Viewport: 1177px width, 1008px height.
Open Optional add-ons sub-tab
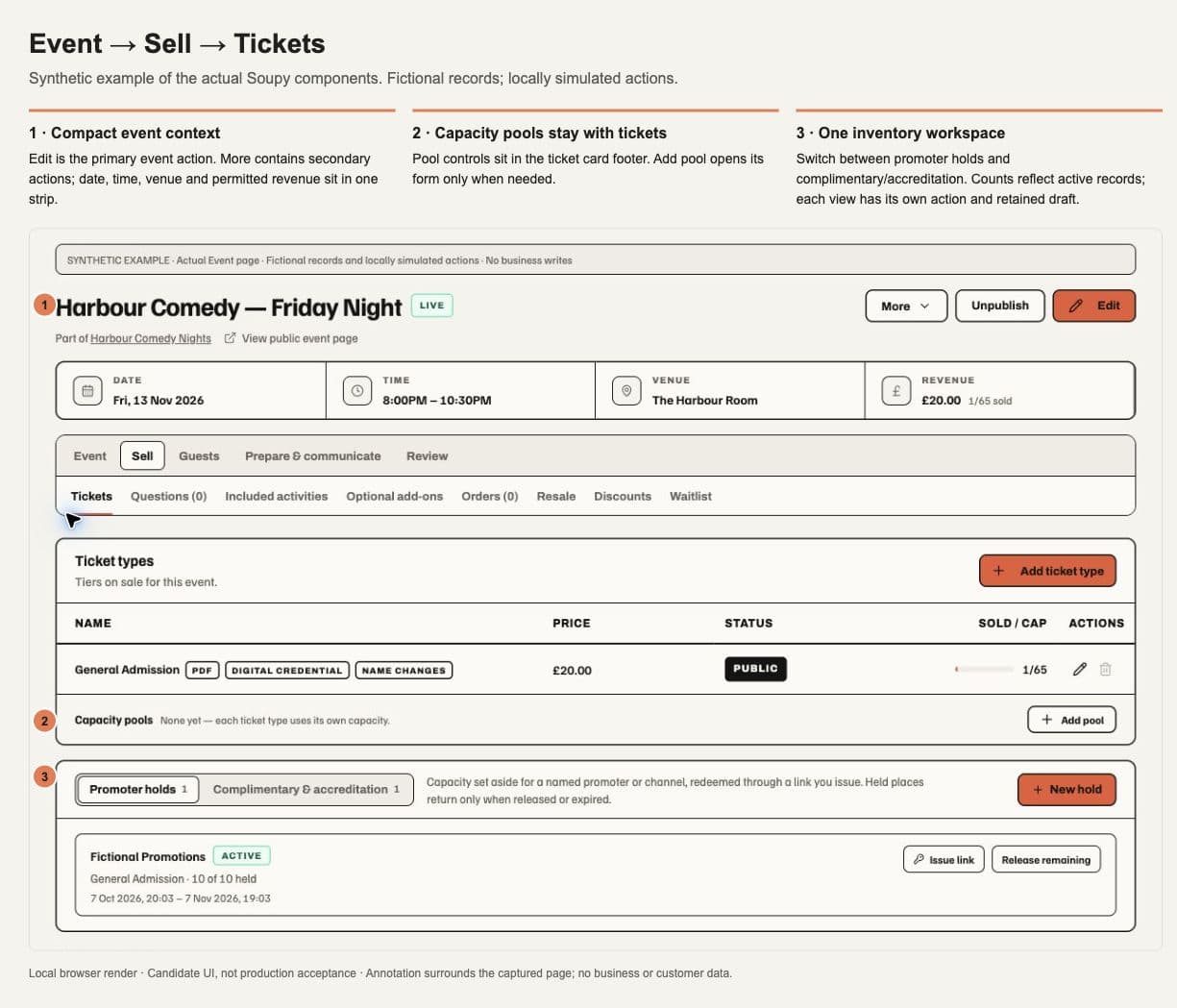click(395, 497)
